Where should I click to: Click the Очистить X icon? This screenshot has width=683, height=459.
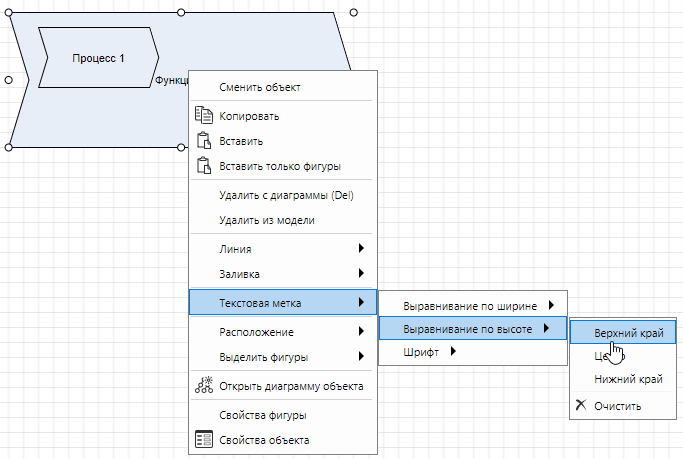tap(582, 405)
